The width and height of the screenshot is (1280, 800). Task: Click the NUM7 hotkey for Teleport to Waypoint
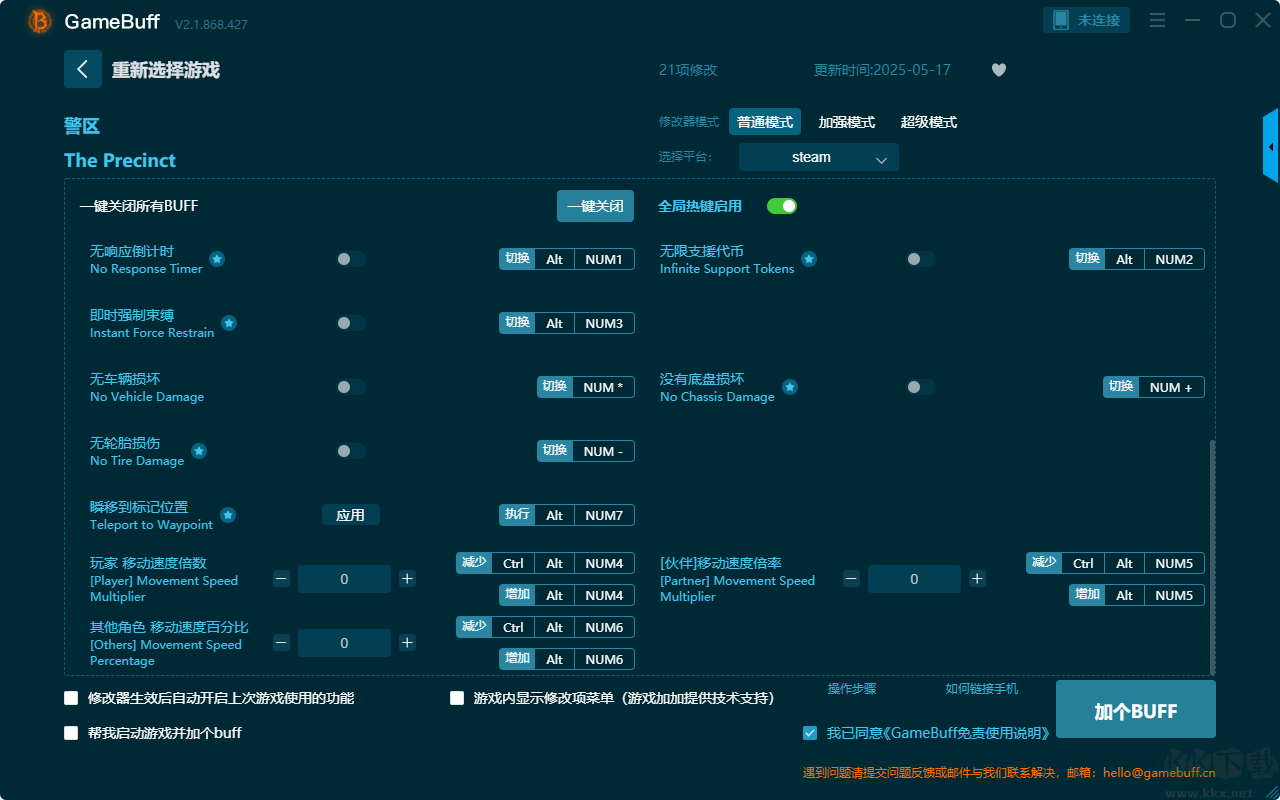[604, 515]
